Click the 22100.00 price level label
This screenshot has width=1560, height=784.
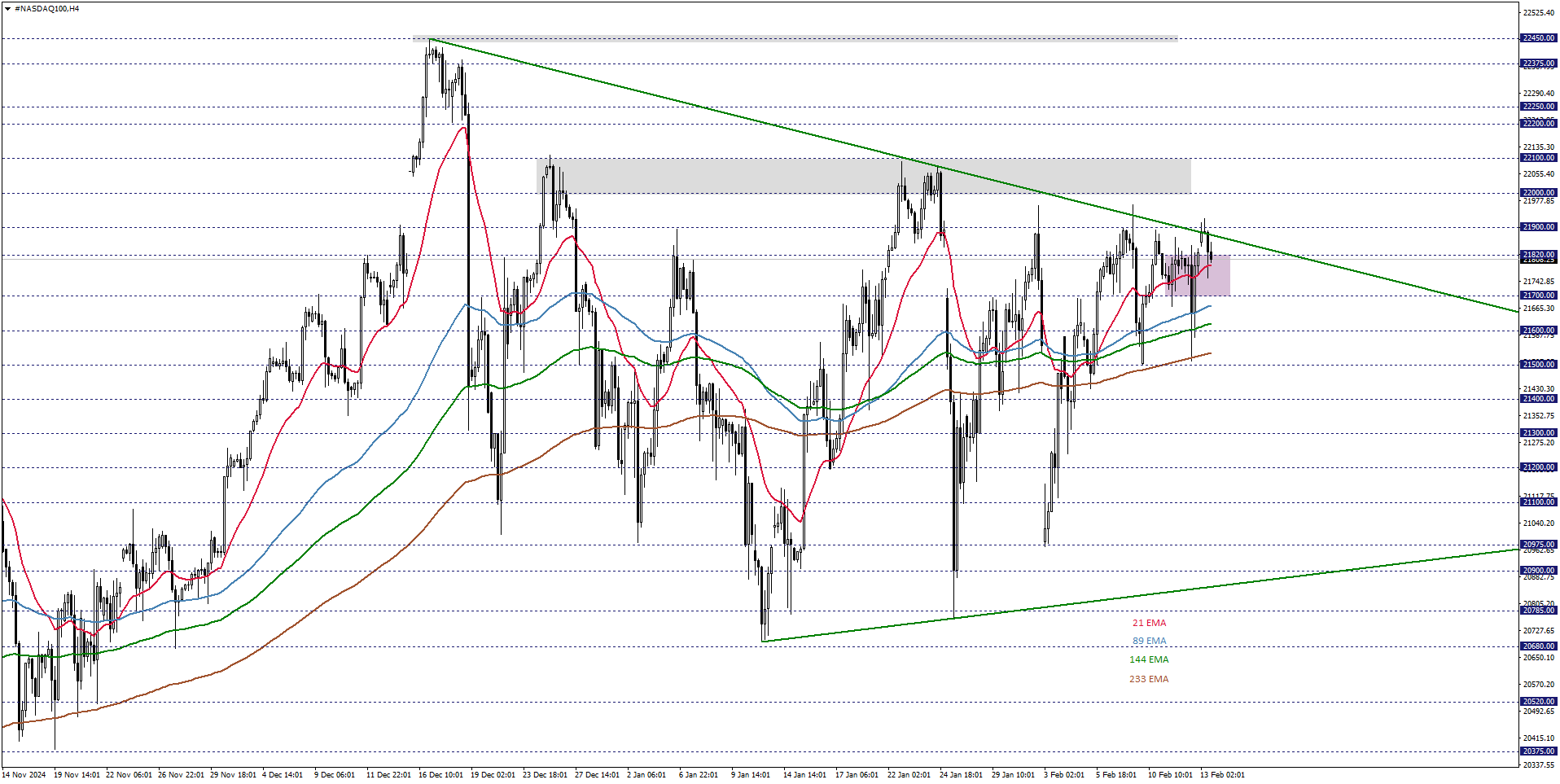[1539, 158]
